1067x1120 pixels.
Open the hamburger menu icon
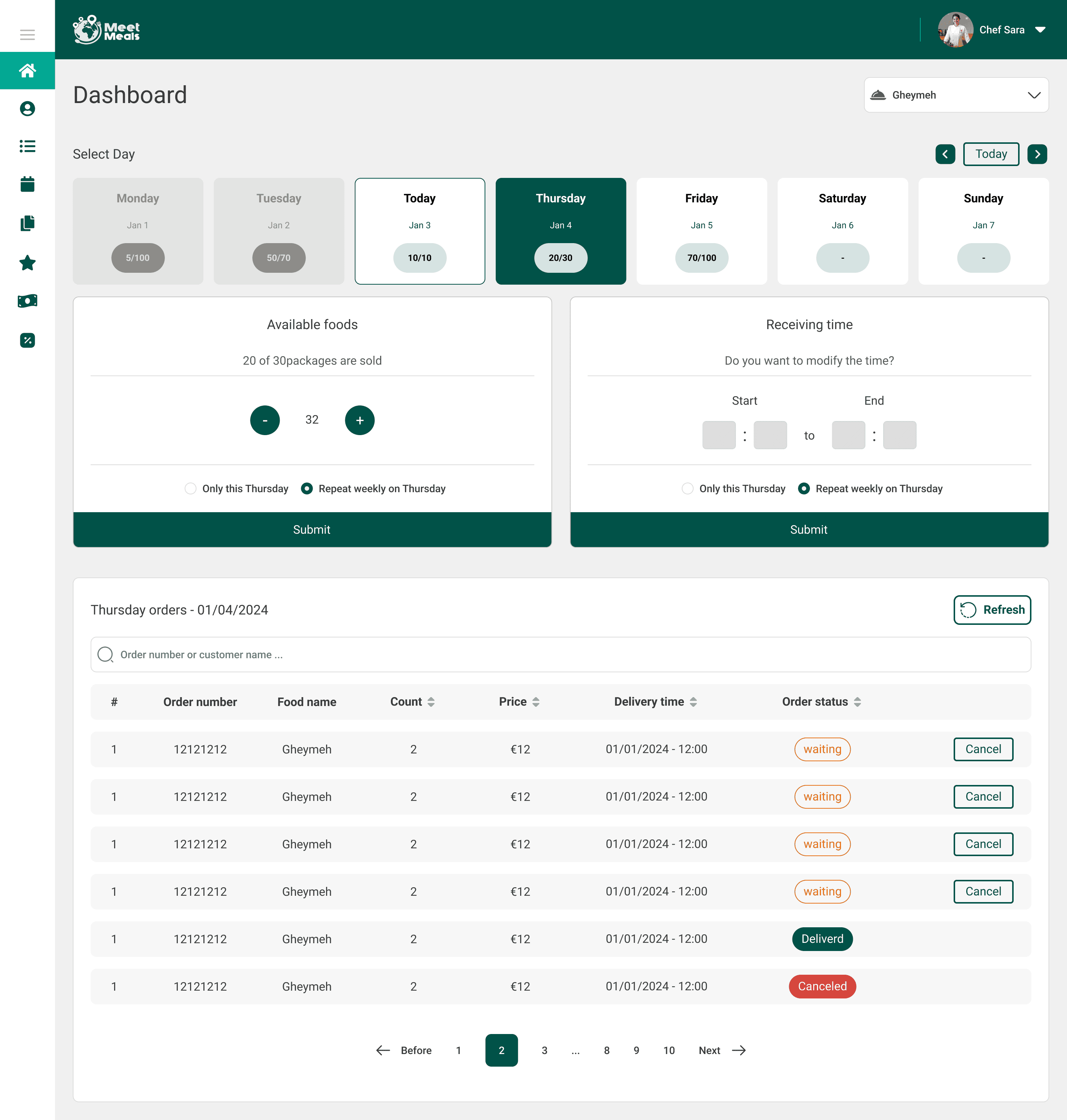point(27,35)
